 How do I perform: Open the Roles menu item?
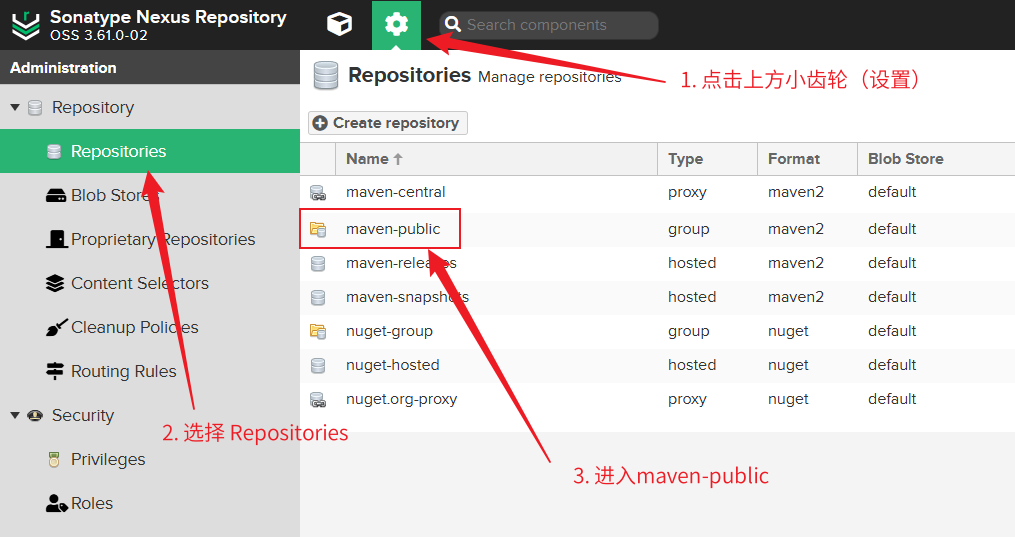click(91, 504)
